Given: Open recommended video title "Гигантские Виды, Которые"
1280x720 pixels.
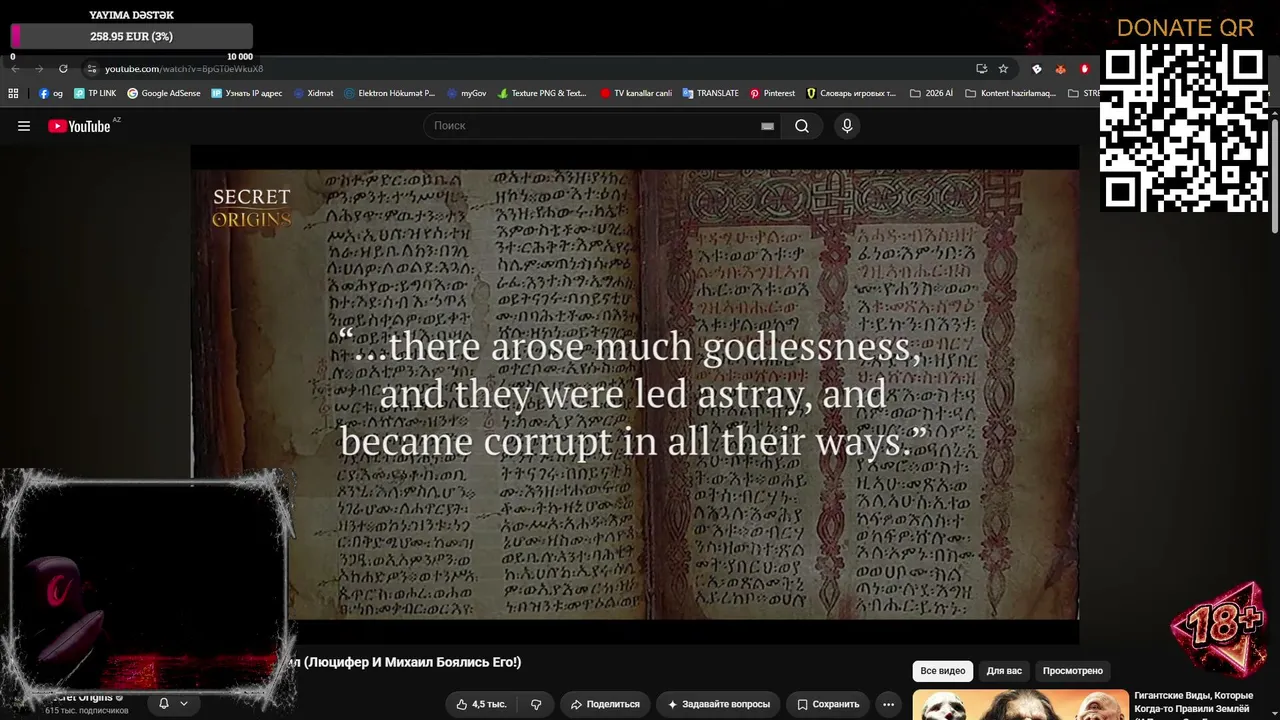Looking at the screenshot, I should click(x=1193, y=696).
